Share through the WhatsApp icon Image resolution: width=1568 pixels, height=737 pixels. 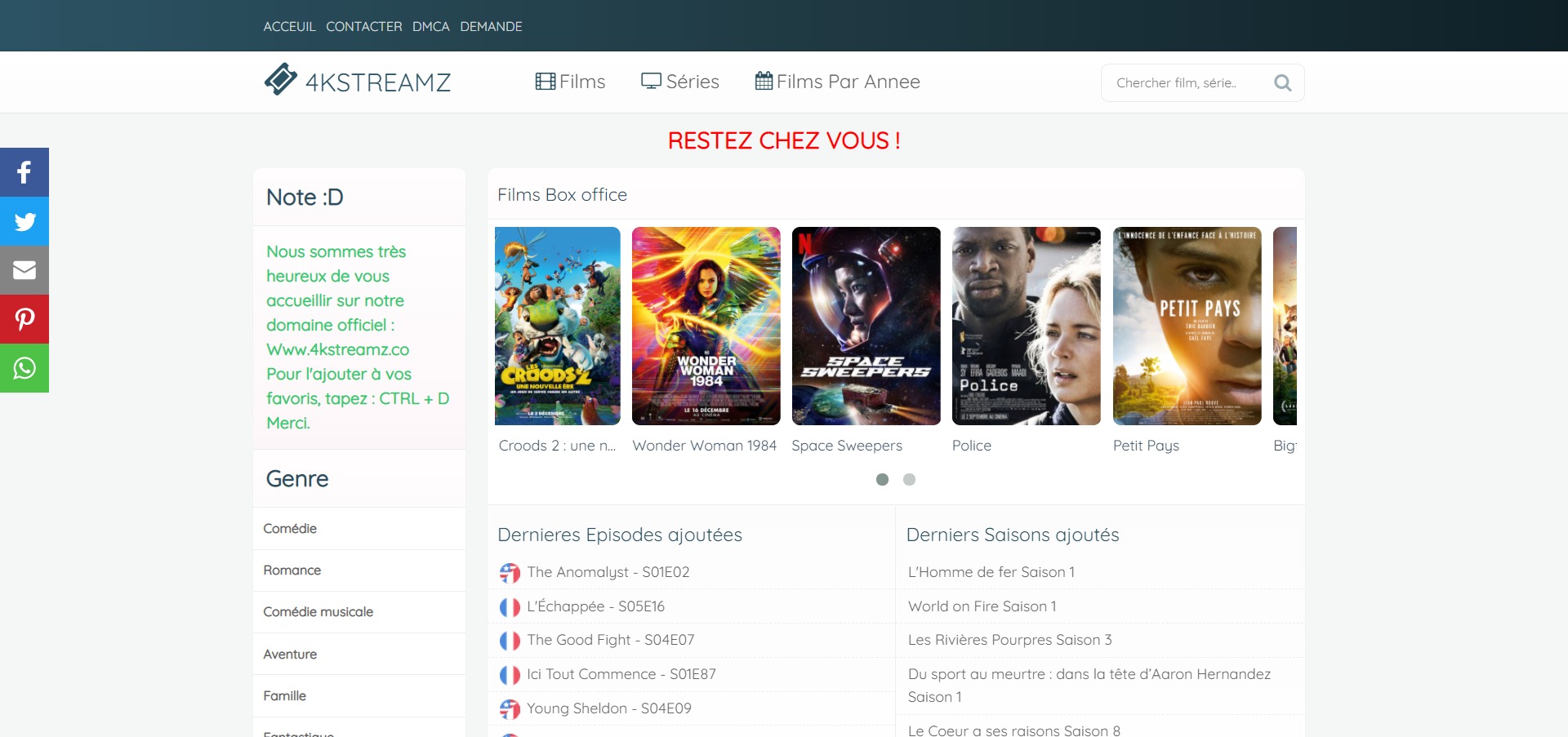(24, 368)
